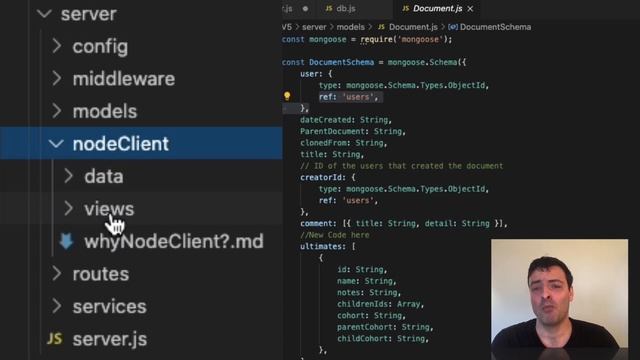The image size is (640, 360).
Task: Expand the views folder chevron
Action: [x=69, y=209]
